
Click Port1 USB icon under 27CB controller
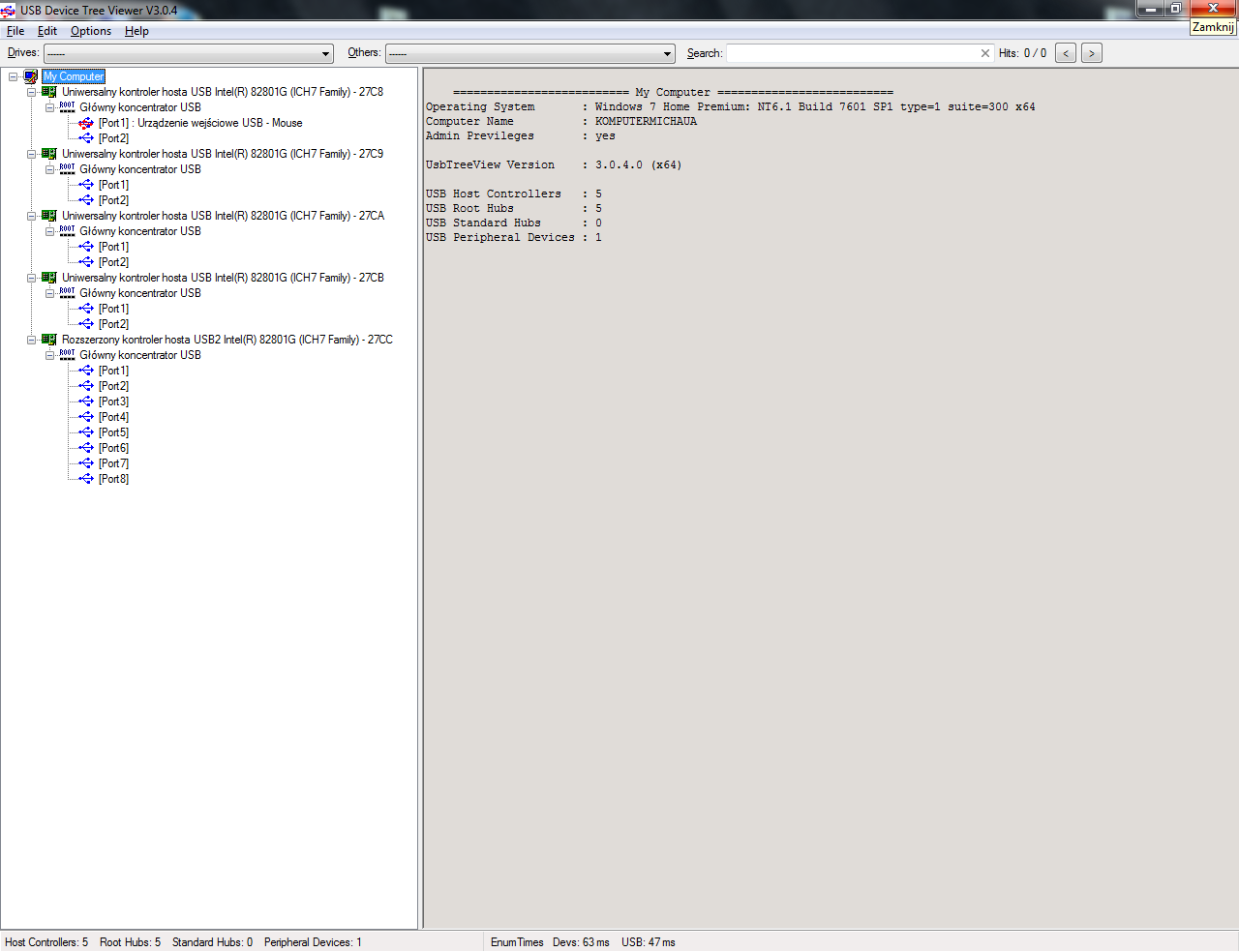(86, 309)
